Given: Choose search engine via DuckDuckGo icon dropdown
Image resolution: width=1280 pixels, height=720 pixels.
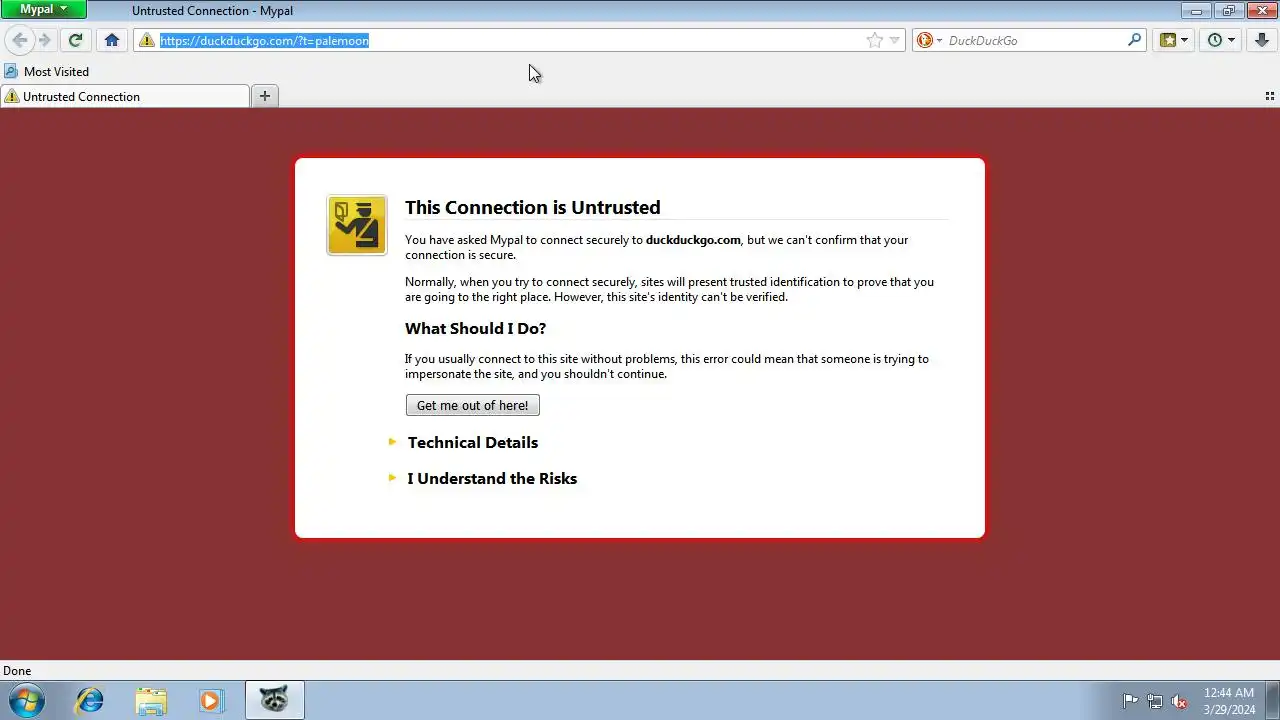Looking at the screenshot, I should tap(930, 40).
